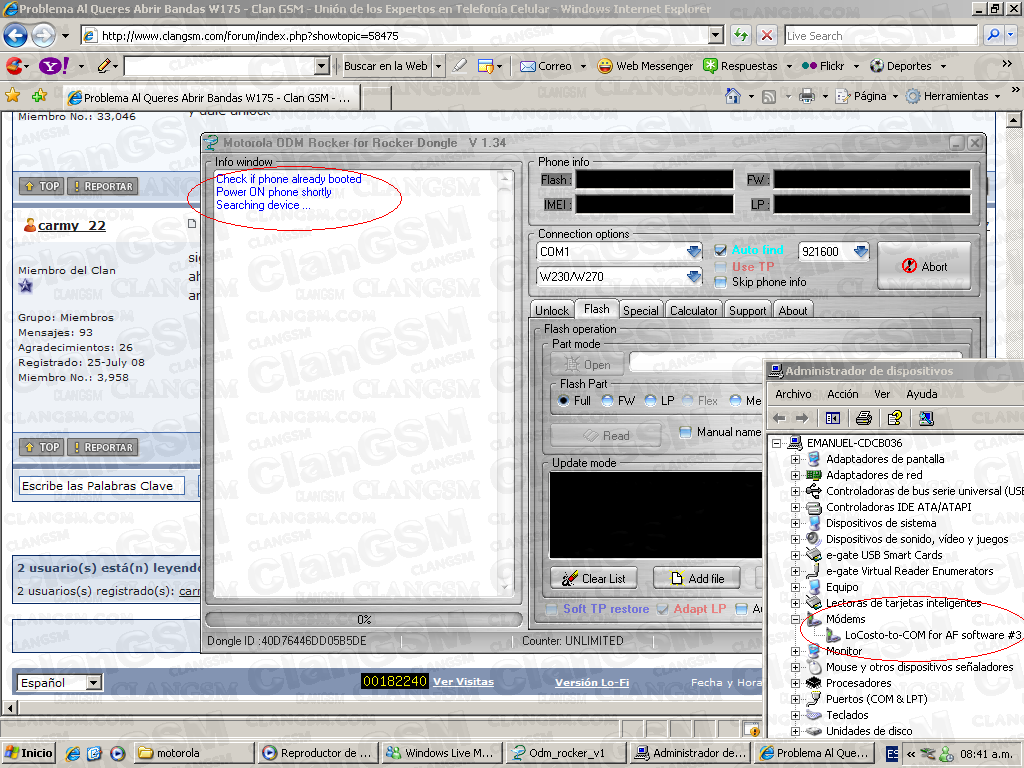Viewport: 1024px width, 768px height.
Task: Select the LP flash part radio button
Action: pyautogui.click(x=650, y=400)
